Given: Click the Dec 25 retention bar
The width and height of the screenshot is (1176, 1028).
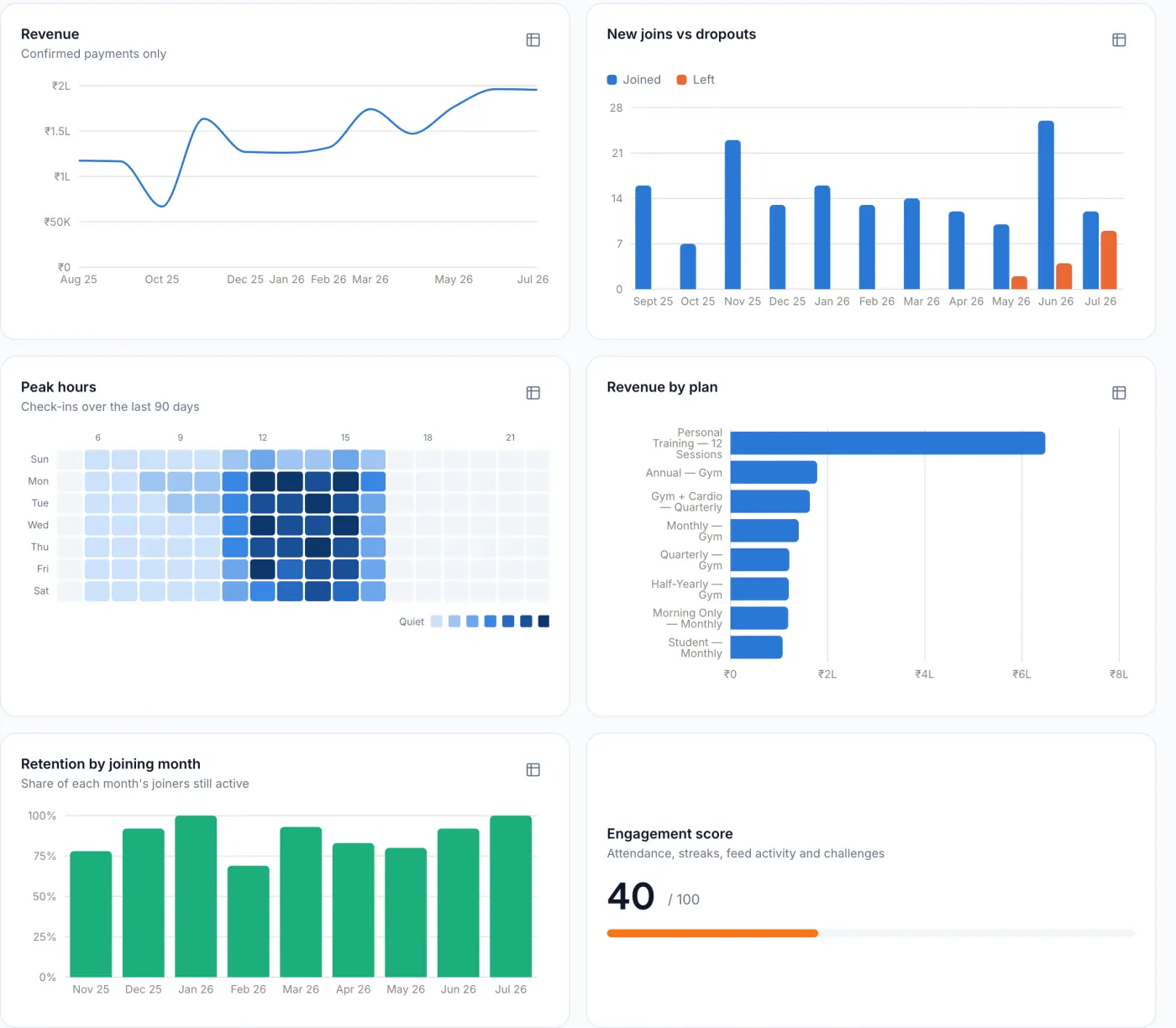Looking at the screenshot, I should pyautogui.click(x=144, y=903).
